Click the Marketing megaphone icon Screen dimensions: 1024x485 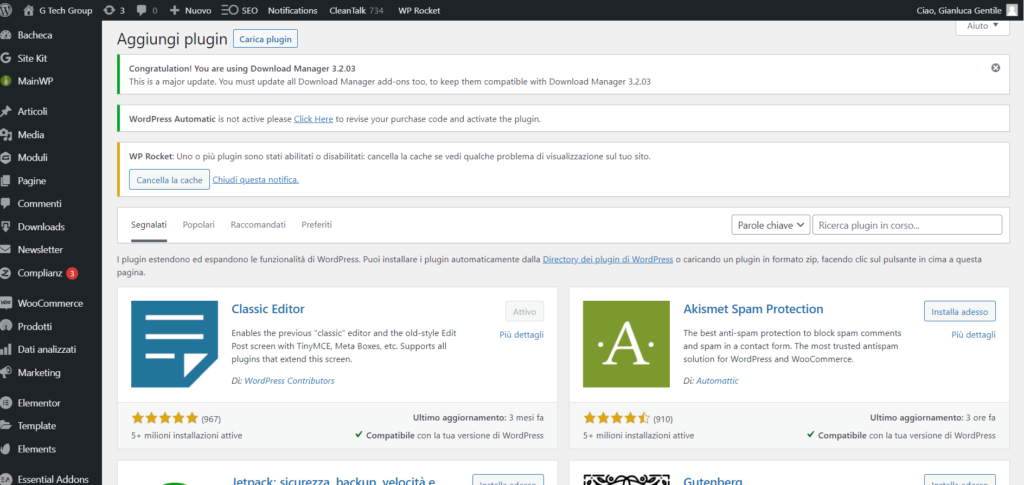tap(6, 373)
